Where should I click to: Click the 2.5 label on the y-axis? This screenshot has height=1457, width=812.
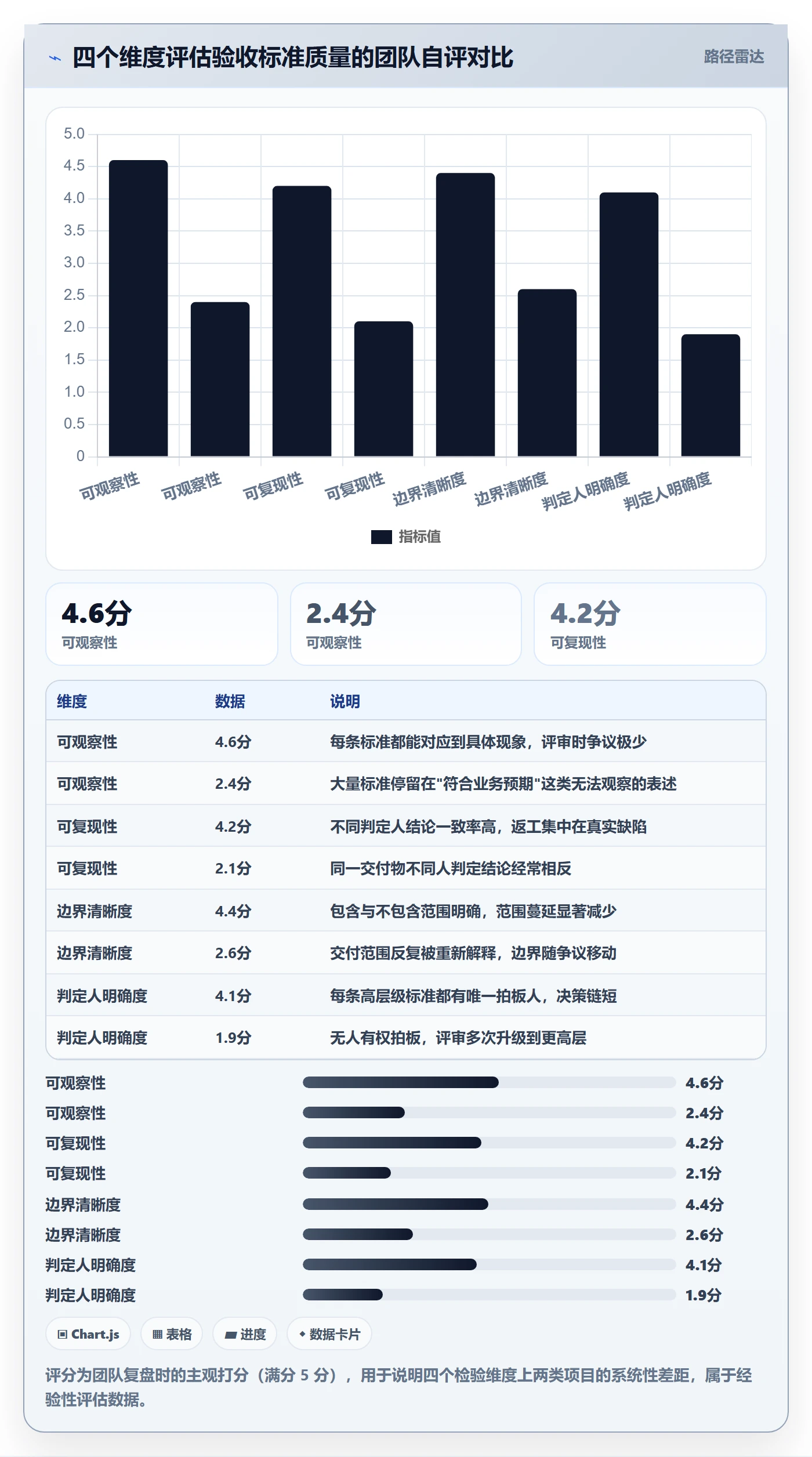click(x=74, y=295)
